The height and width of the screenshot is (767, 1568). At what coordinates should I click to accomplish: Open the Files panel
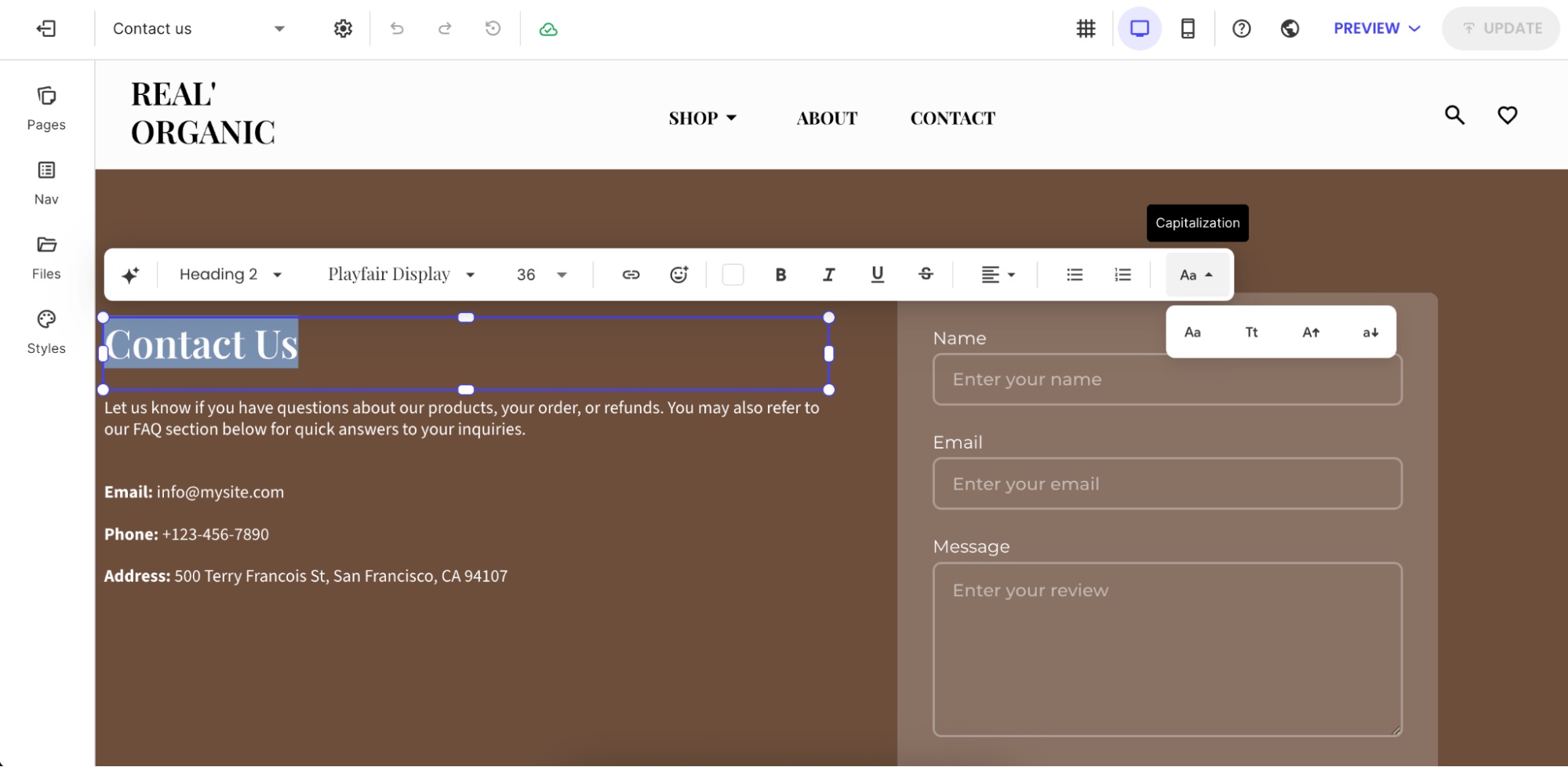tap(46, 257)
